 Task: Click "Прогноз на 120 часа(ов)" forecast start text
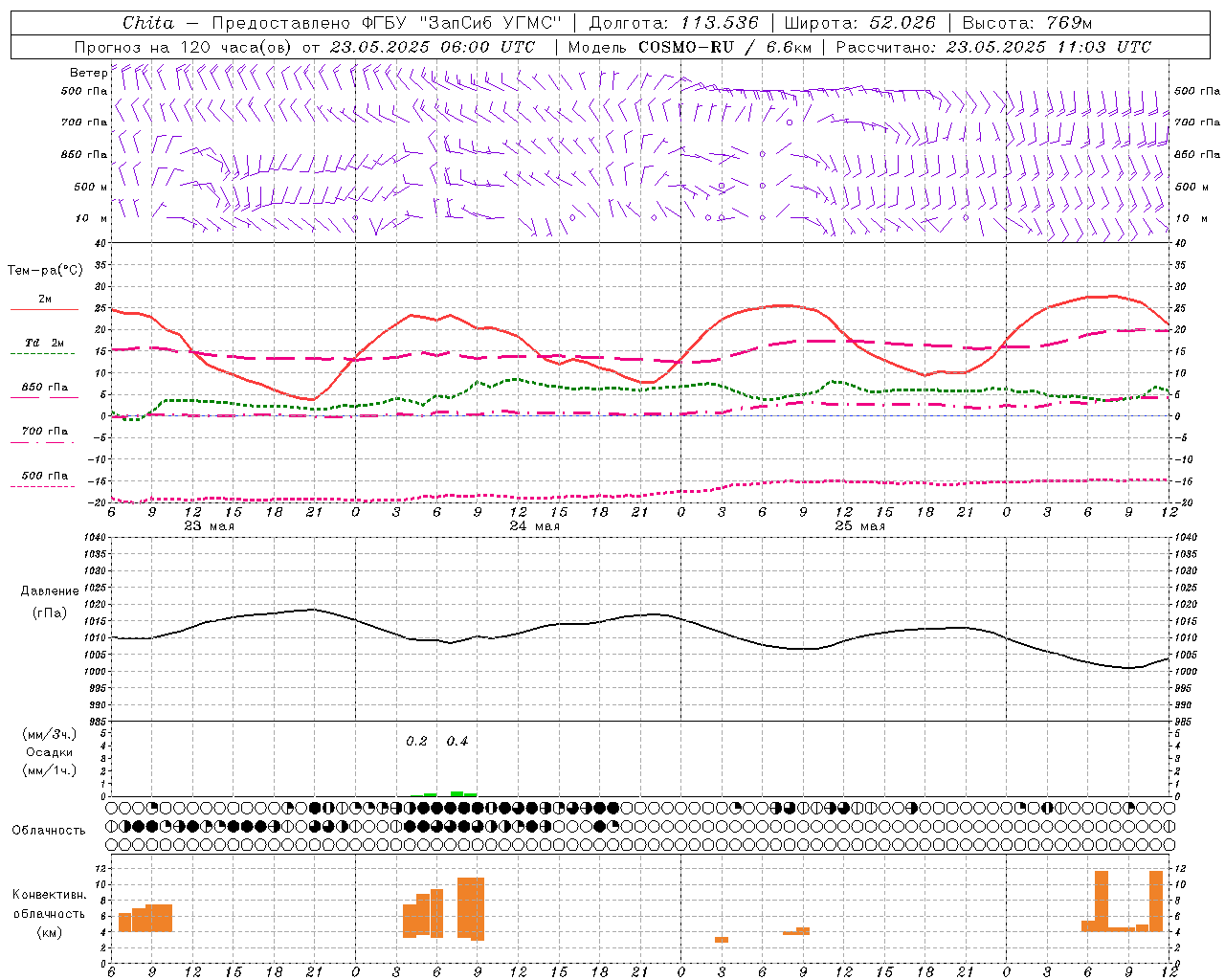(185, 47)
